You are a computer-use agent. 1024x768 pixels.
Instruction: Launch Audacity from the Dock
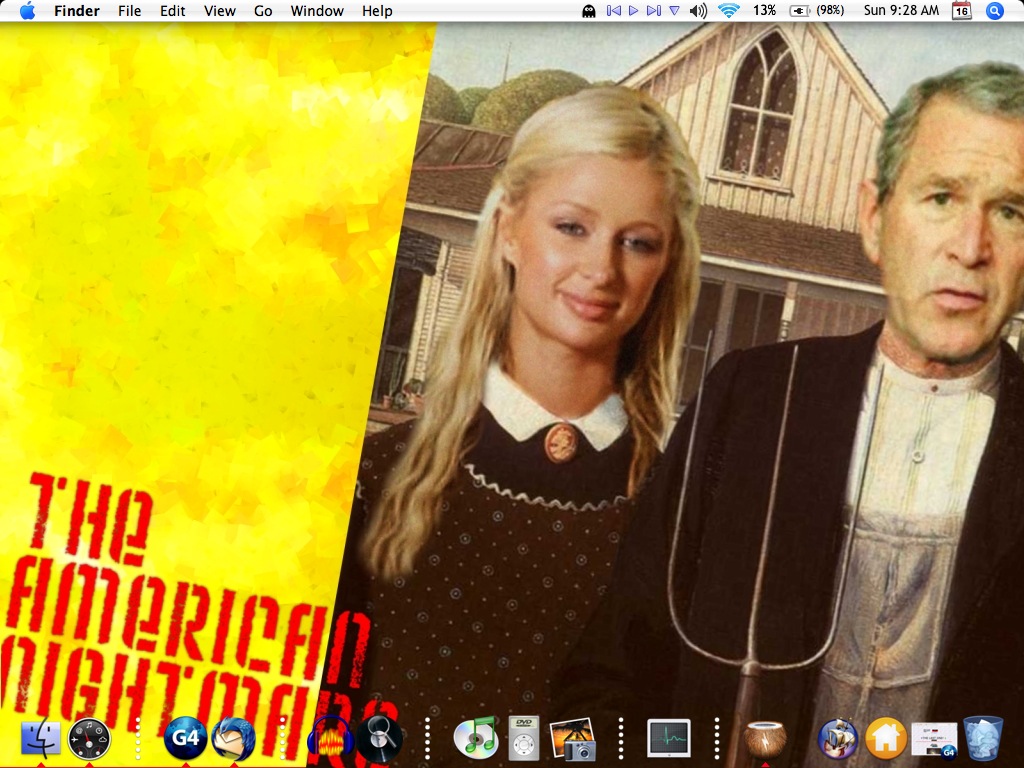[331, 739]
